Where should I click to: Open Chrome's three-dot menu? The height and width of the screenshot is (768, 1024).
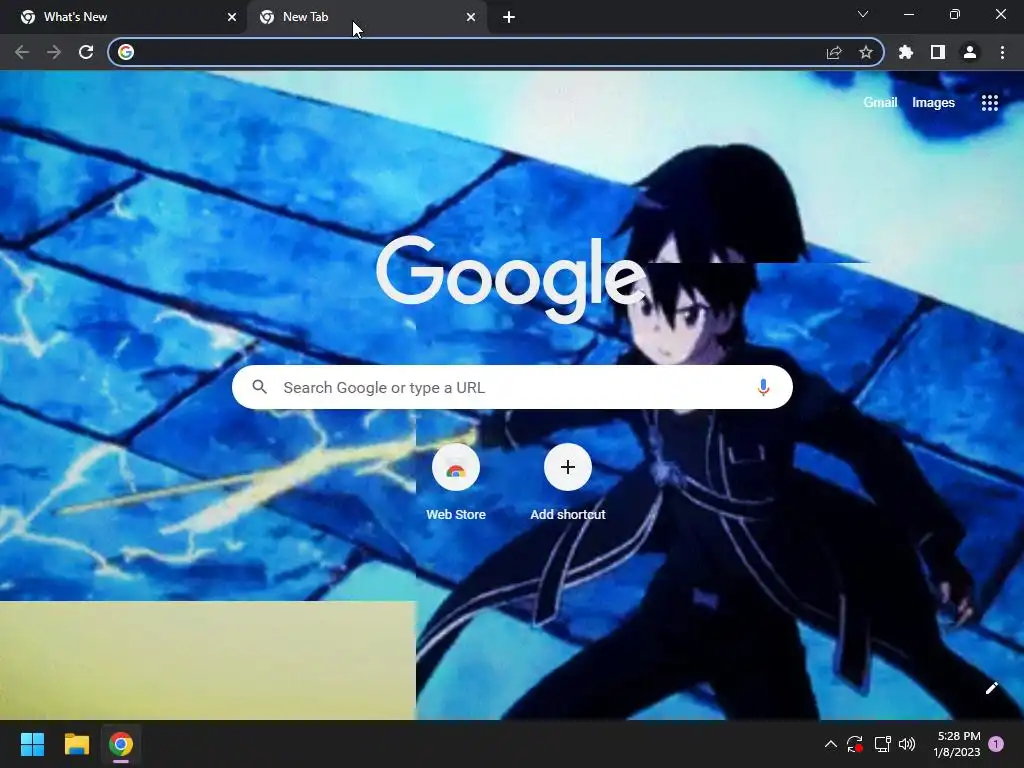coord(1002,52)
